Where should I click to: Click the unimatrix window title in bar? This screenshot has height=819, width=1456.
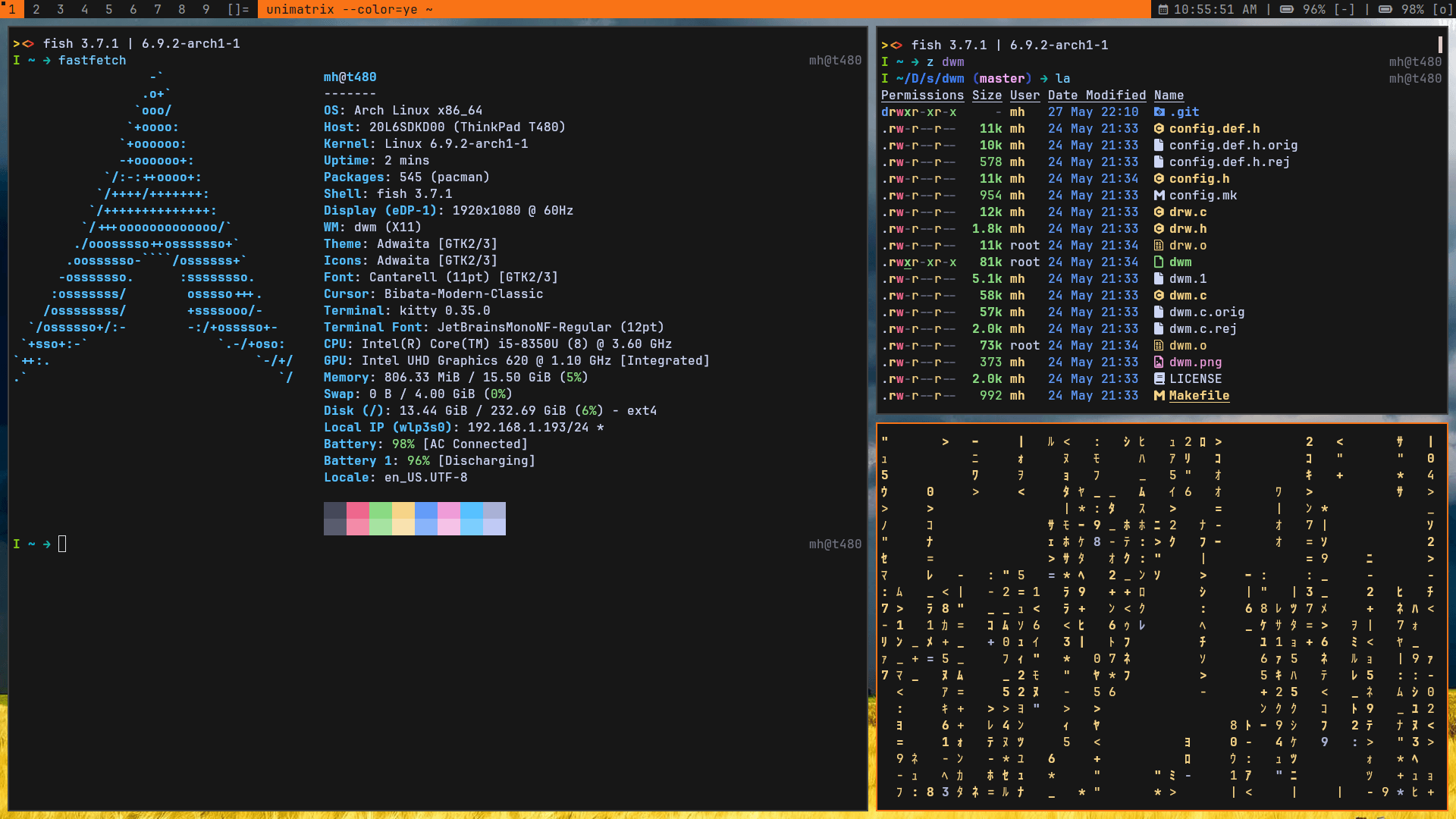(350, 9)
